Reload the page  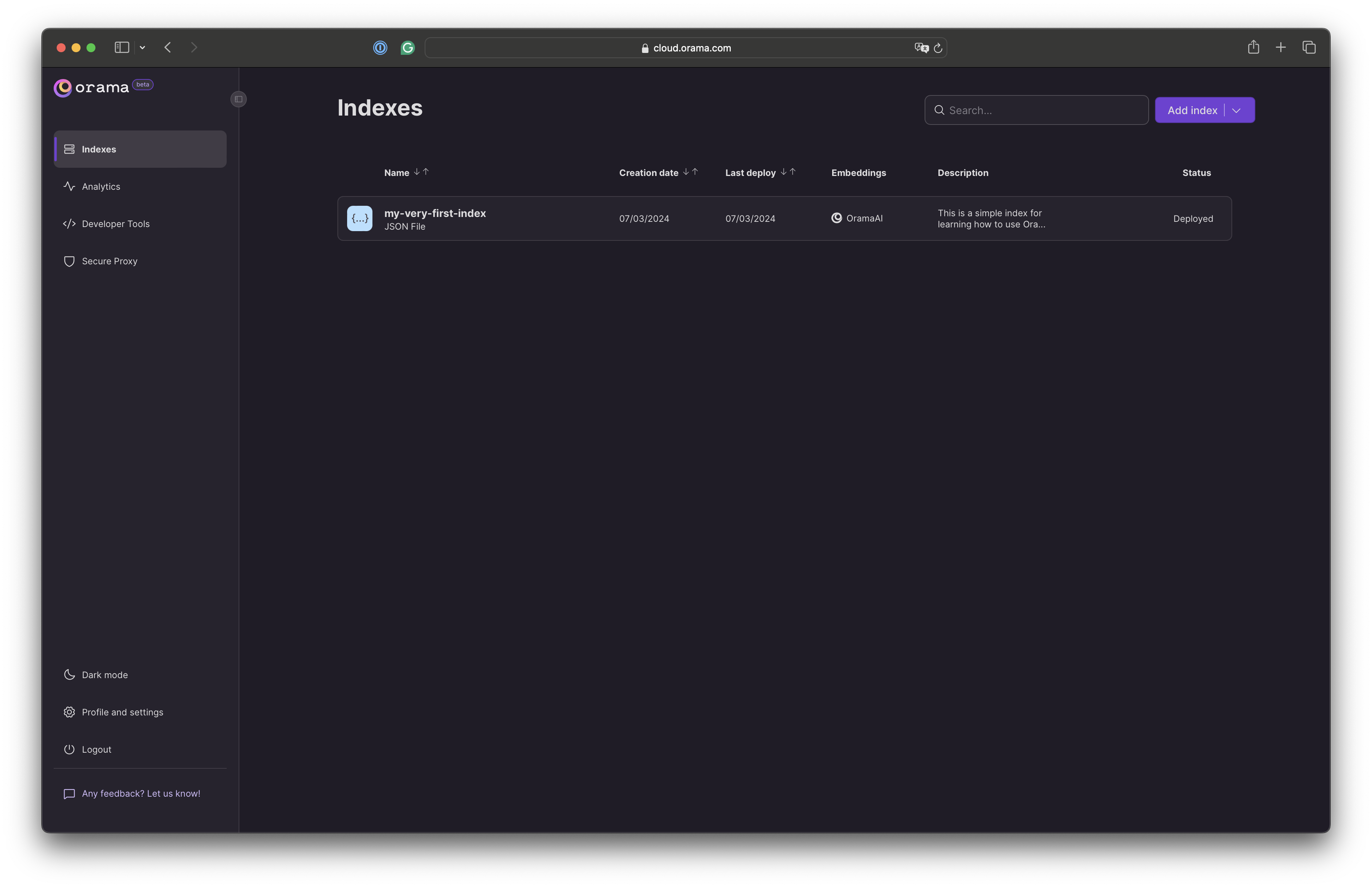(938, 48)
